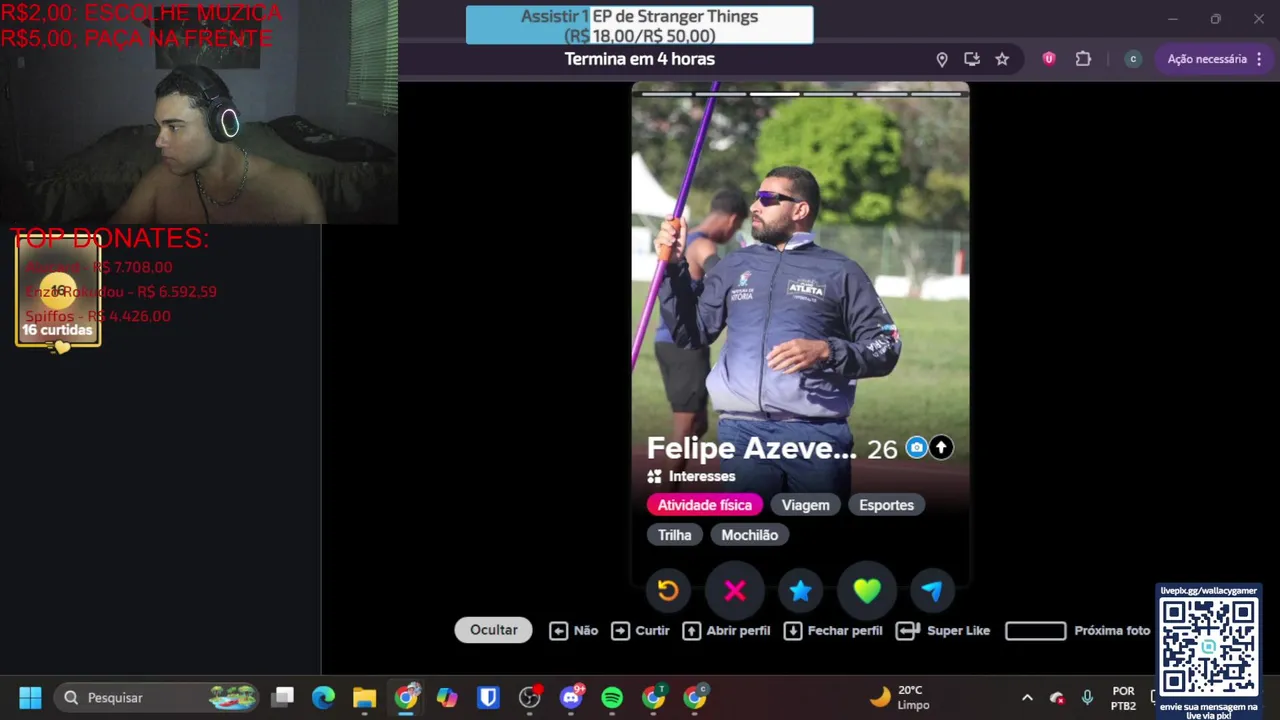1280x720 pixels.
Task: Click the Interesses heading
Action: (x=702, y=477)
